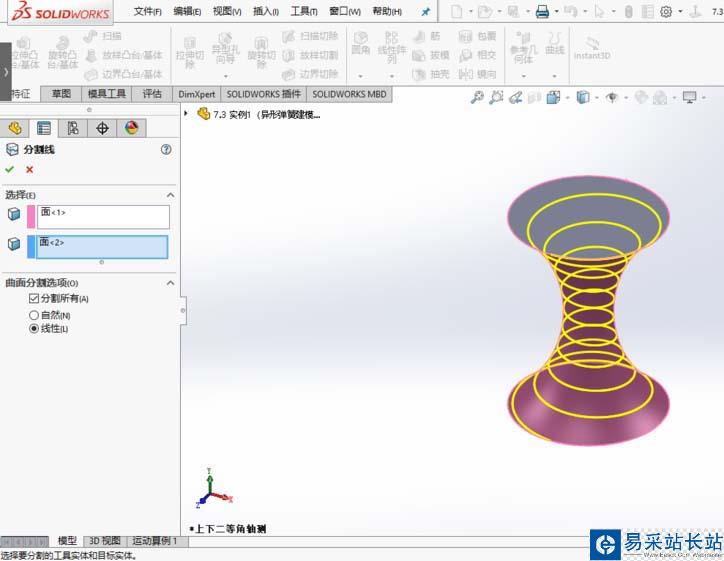Expand the 7.3 实例1 flyout tree arrow
Screen dimensions: 724x561
(186, 113)
